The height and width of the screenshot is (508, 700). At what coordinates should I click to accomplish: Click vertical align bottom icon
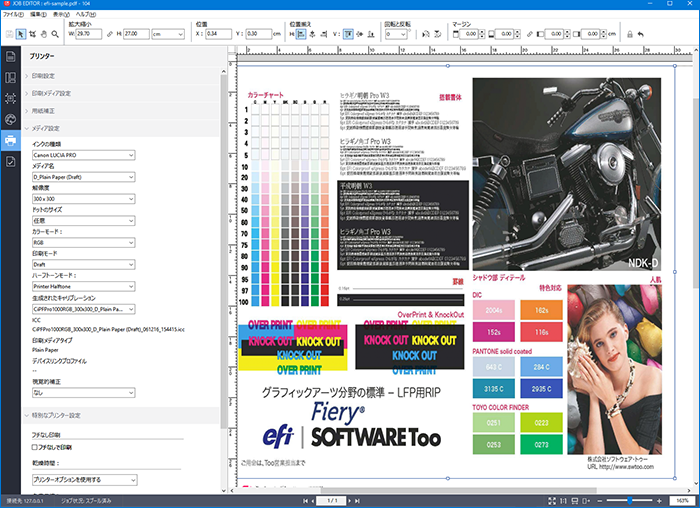pyautogui.click(x=371, y=34)
